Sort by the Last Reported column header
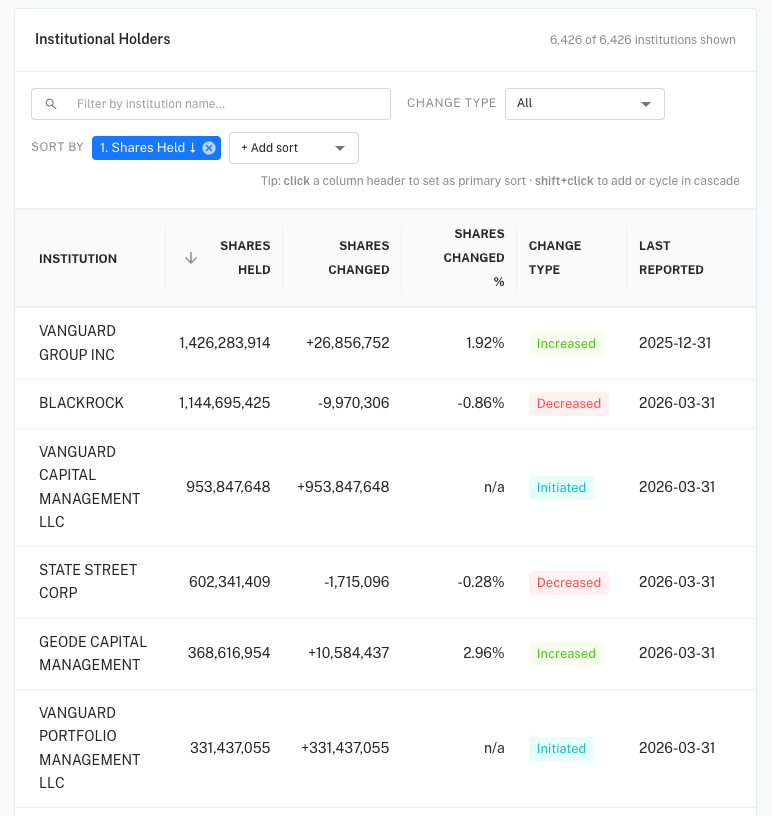The width and height of the screenshot is (772, 816). 671,258
